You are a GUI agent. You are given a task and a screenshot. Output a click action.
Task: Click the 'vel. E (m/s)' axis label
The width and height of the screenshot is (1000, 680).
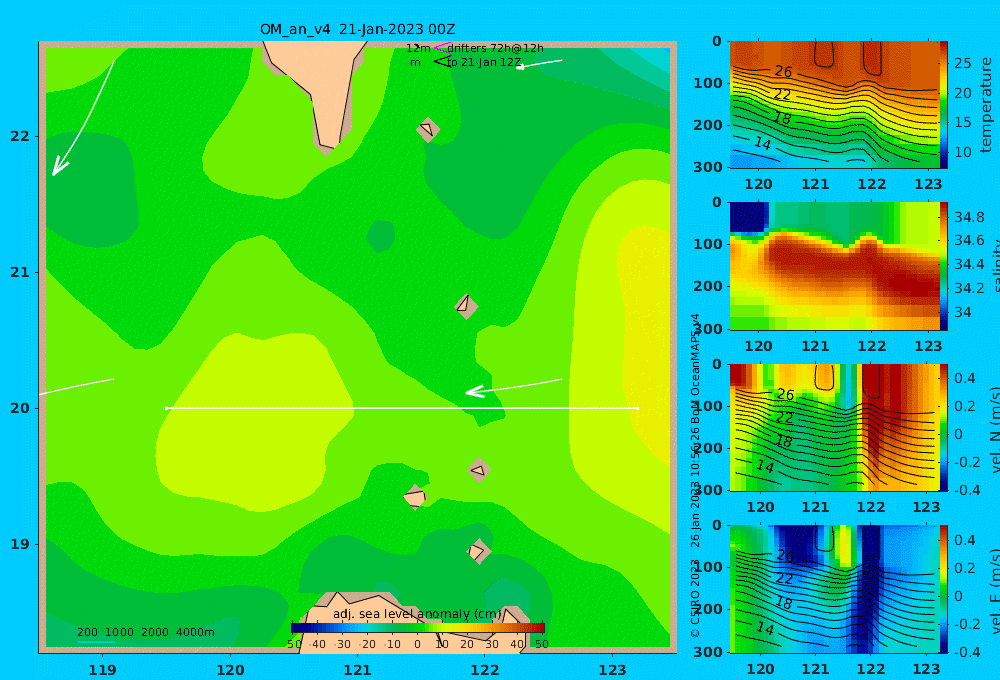994,591
